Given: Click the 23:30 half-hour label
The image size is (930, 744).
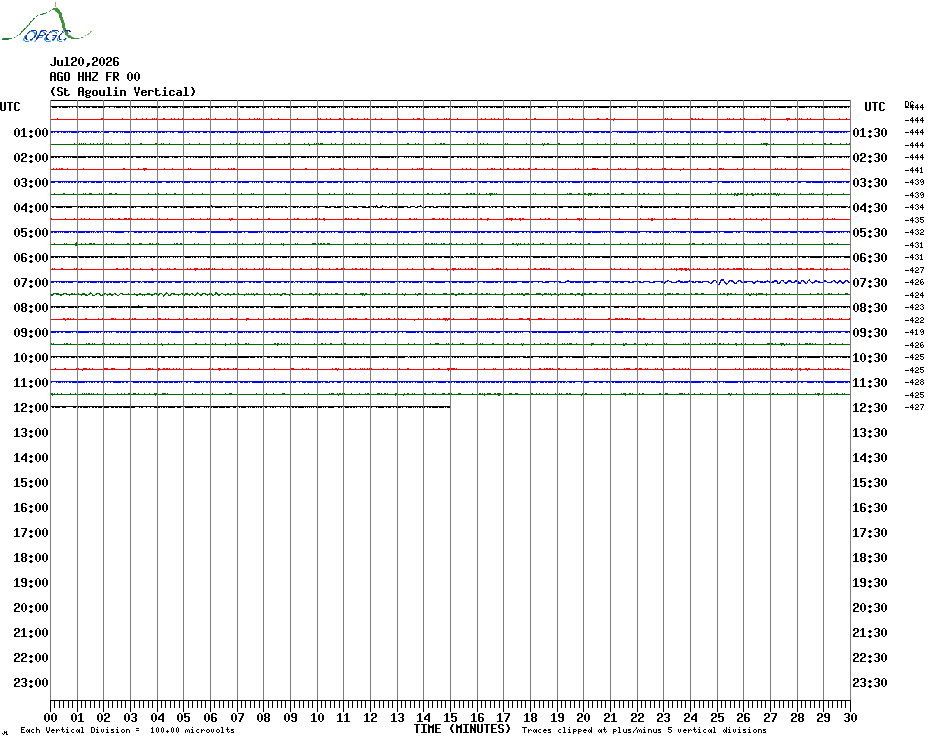Looking at the screenshot, I should pyautogui.click(x=870, y=683).
